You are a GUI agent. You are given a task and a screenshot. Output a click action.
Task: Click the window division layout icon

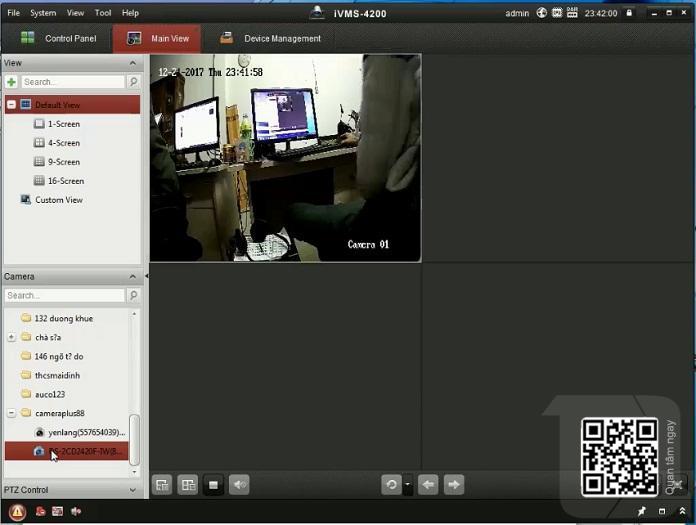188,485
